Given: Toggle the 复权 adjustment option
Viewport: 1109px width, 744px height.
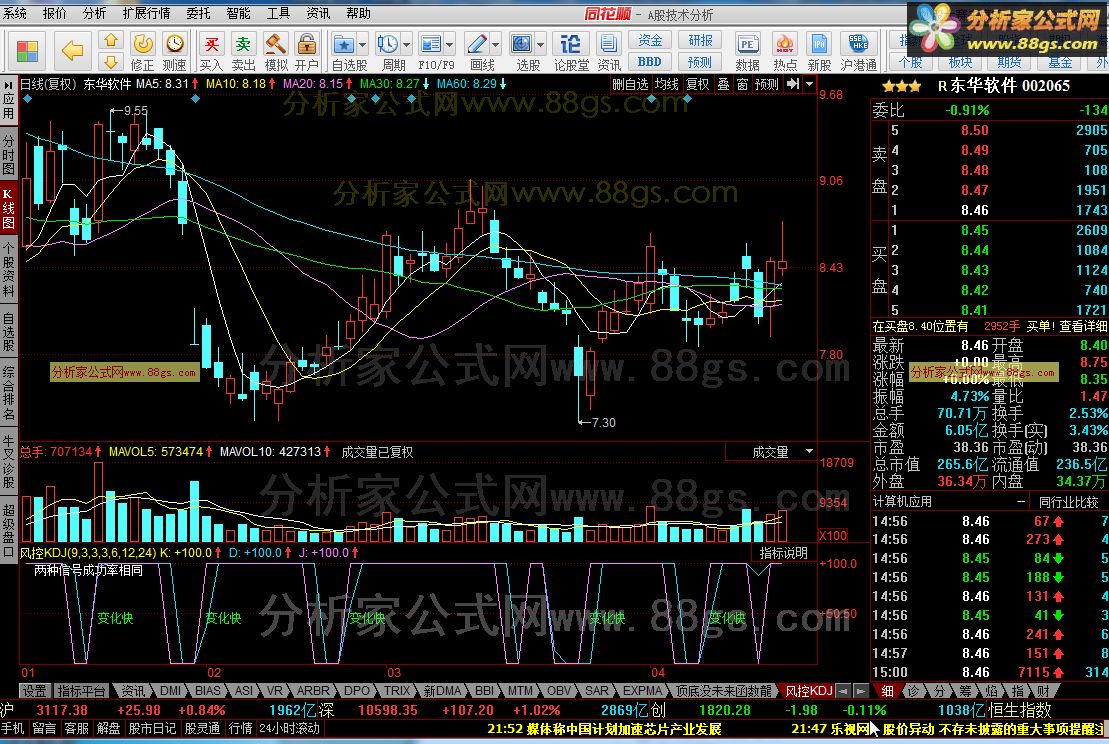Looking at the screenshot, I should point(697,84).
